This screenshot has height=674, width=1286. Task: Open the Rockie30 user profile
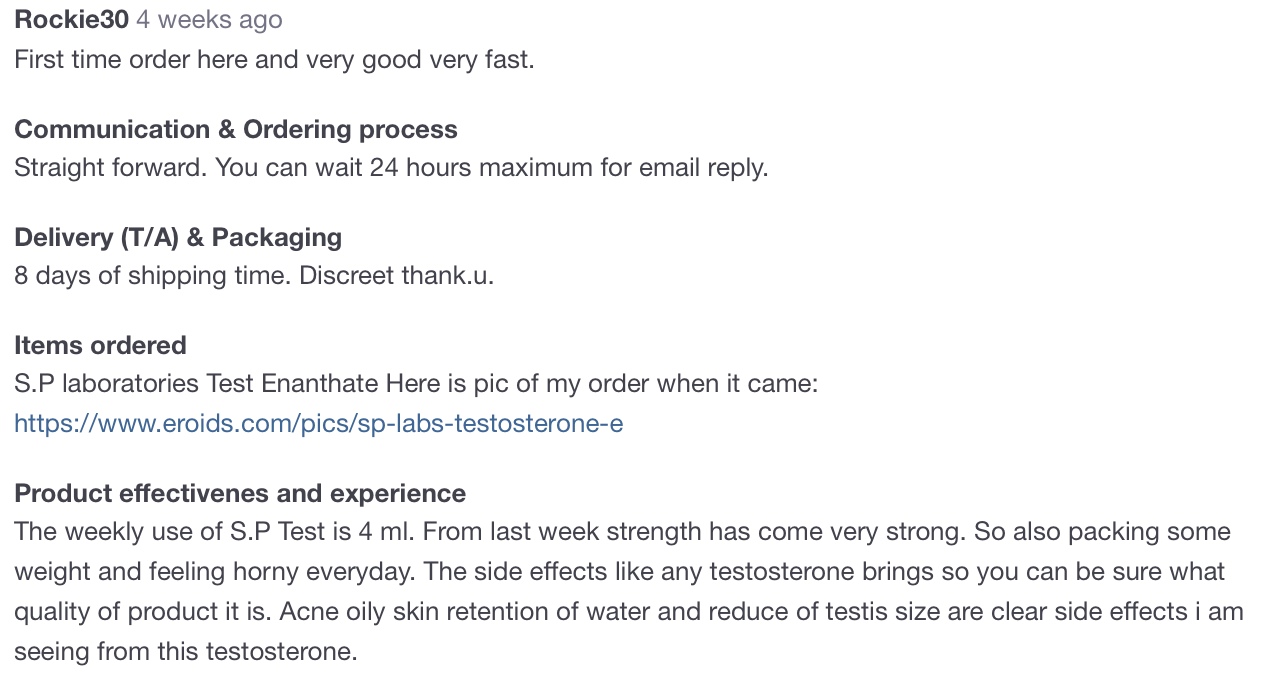pyautogui.click(x=71, y=20)
